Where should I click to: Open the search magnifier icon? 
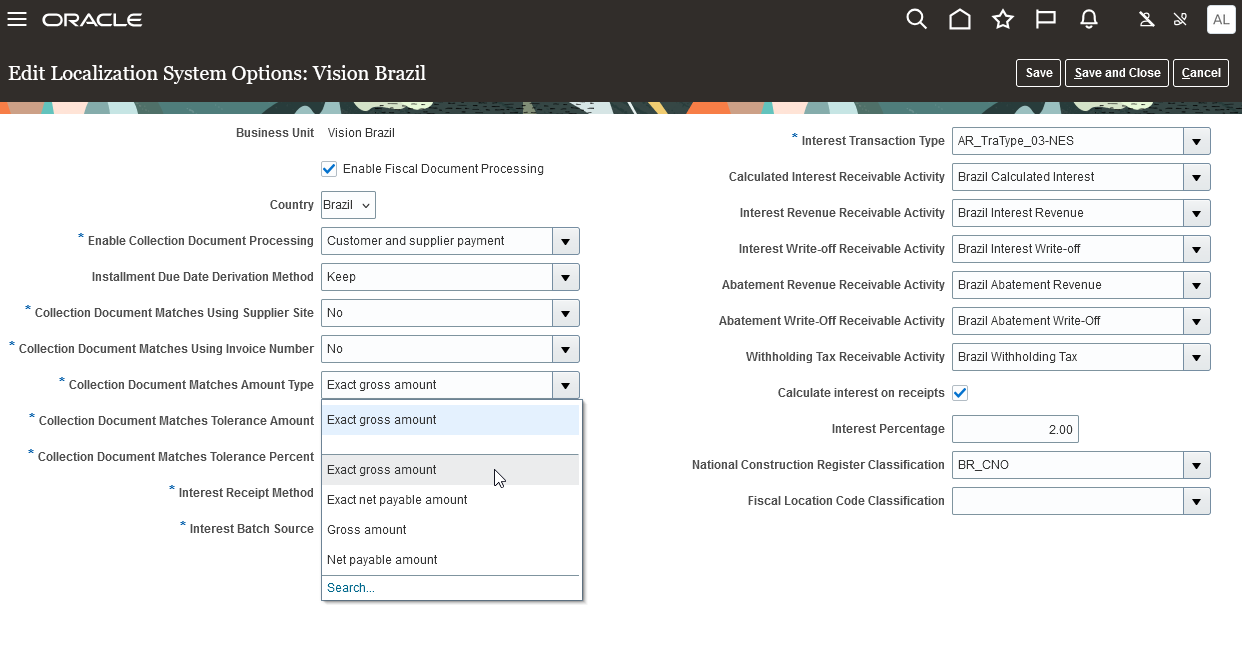point(916,20)
